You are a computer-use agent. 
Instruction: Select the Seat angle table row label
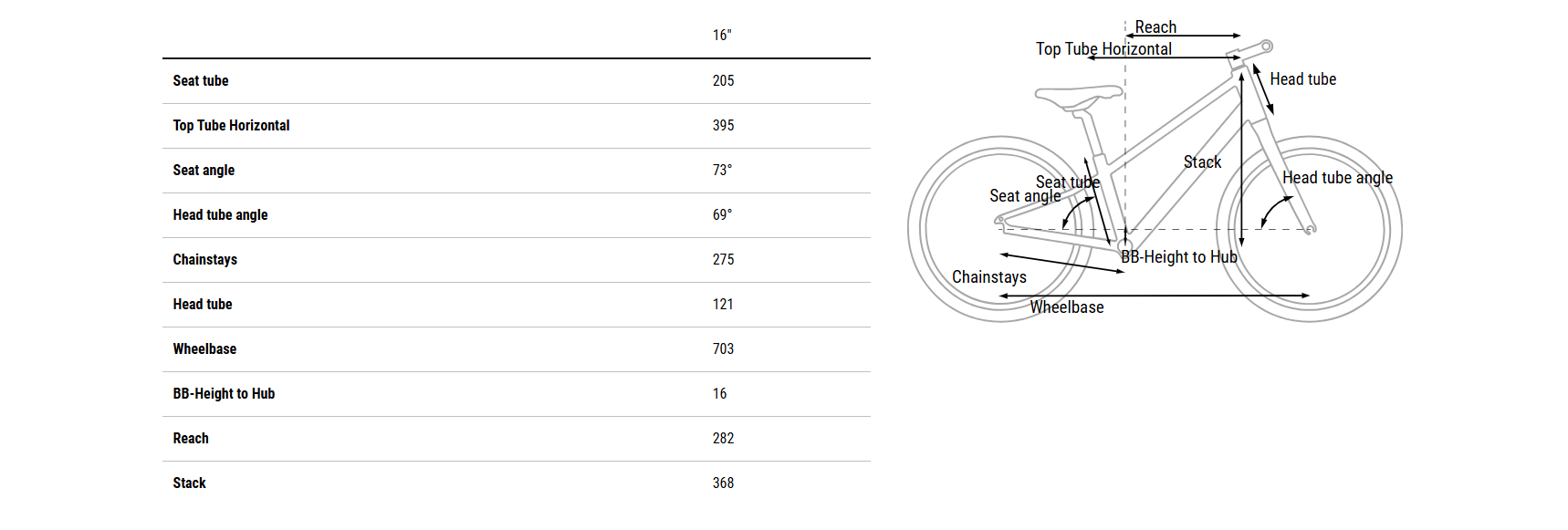point(204,171)
